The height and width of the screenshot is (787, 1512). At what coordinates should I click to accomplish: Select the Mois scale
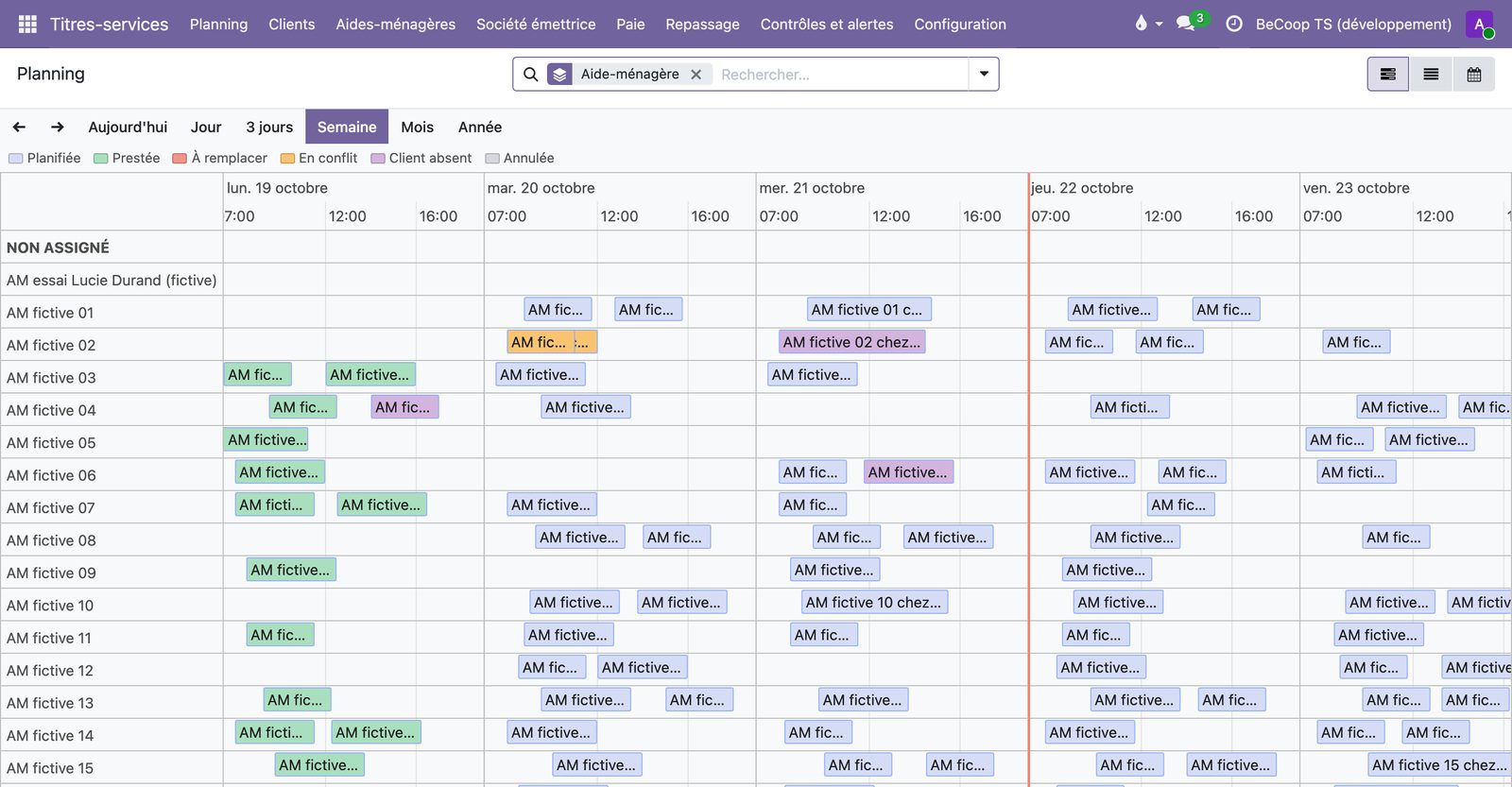418,127
